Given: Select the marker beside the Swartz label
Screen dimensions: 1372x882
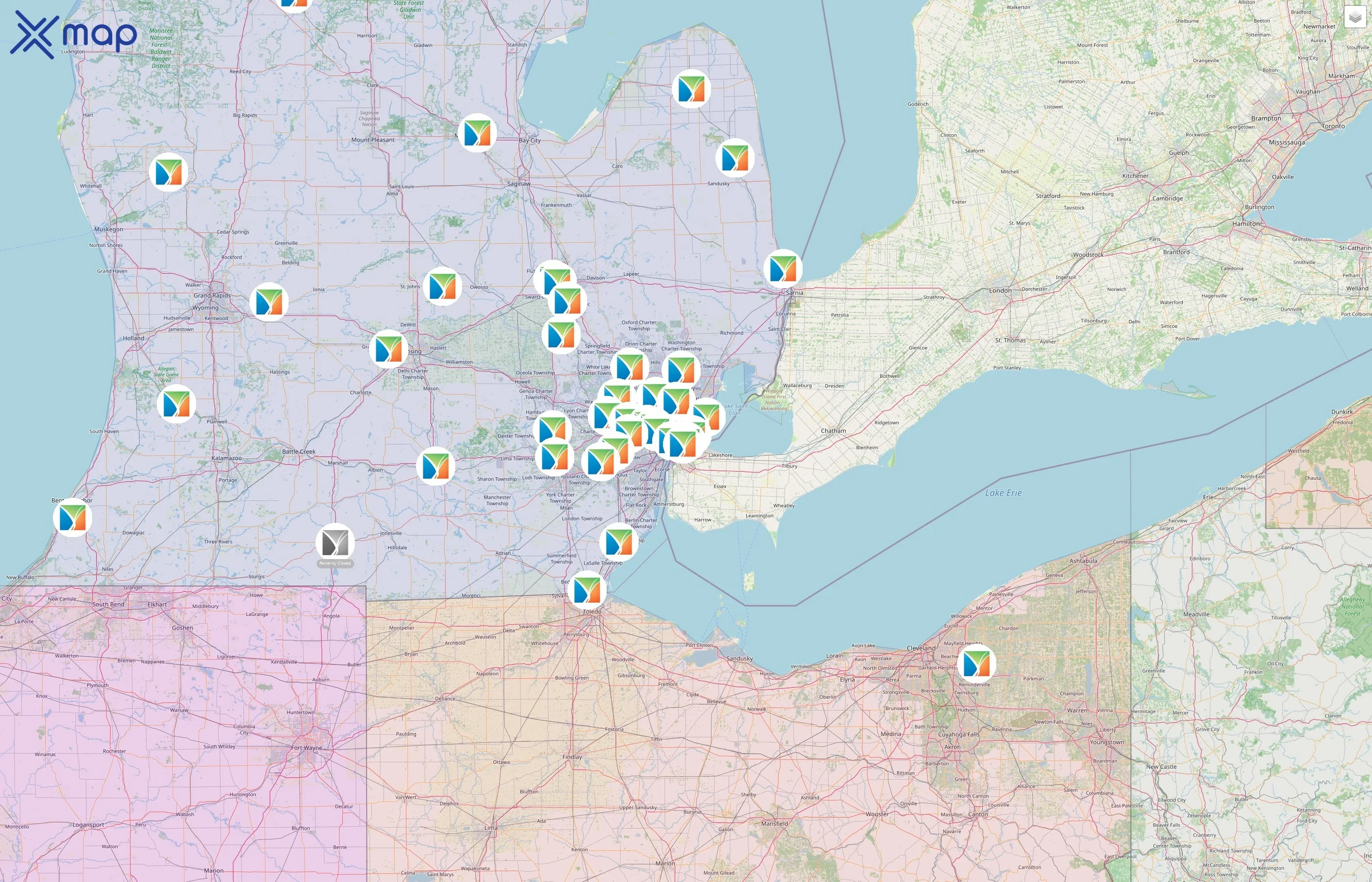Looking at the screenshot, I should [x=567, y=301].
